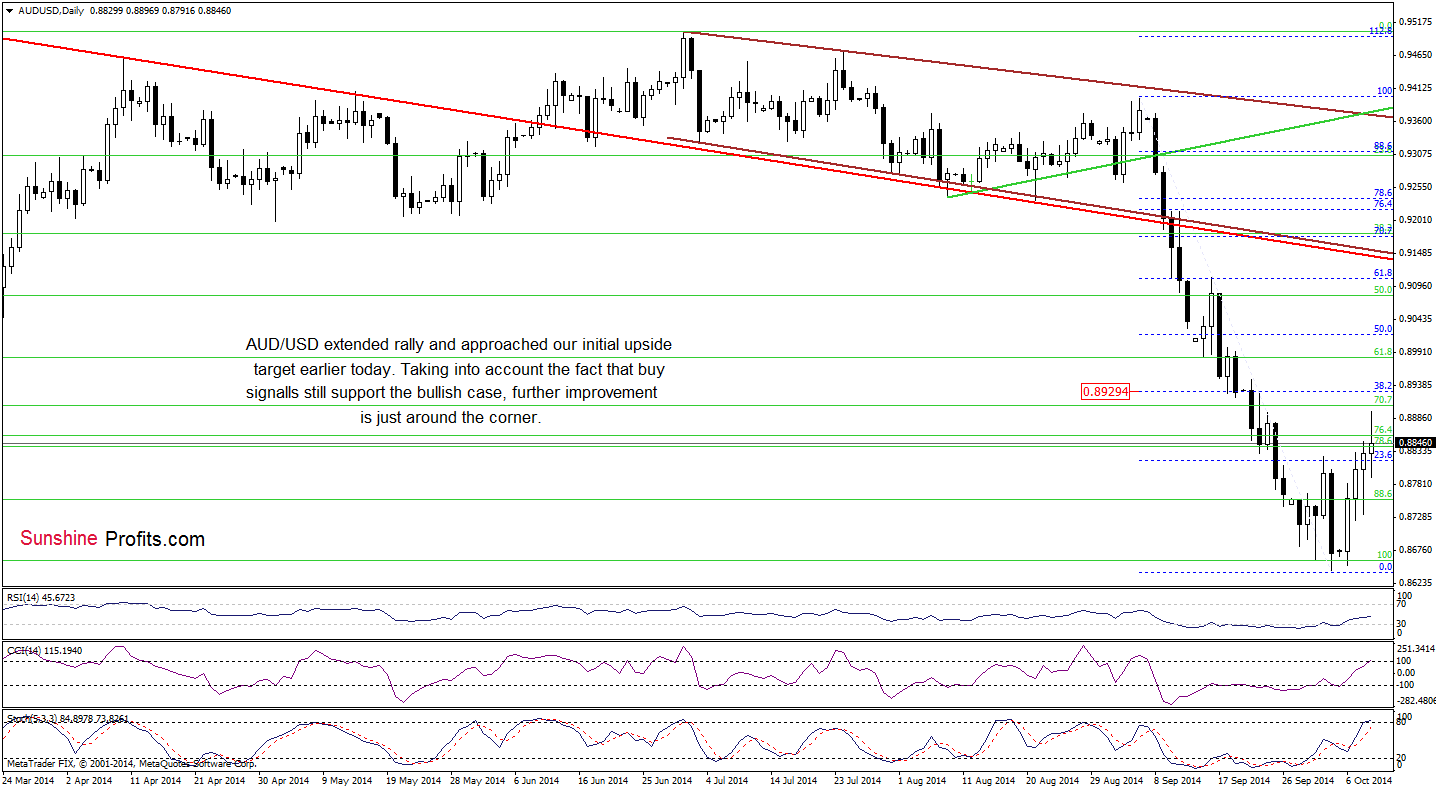The width and height of the screenshot is (1436, 789).
Task: Click price axis label 0.89910
Action: (x=1415, y=351)
